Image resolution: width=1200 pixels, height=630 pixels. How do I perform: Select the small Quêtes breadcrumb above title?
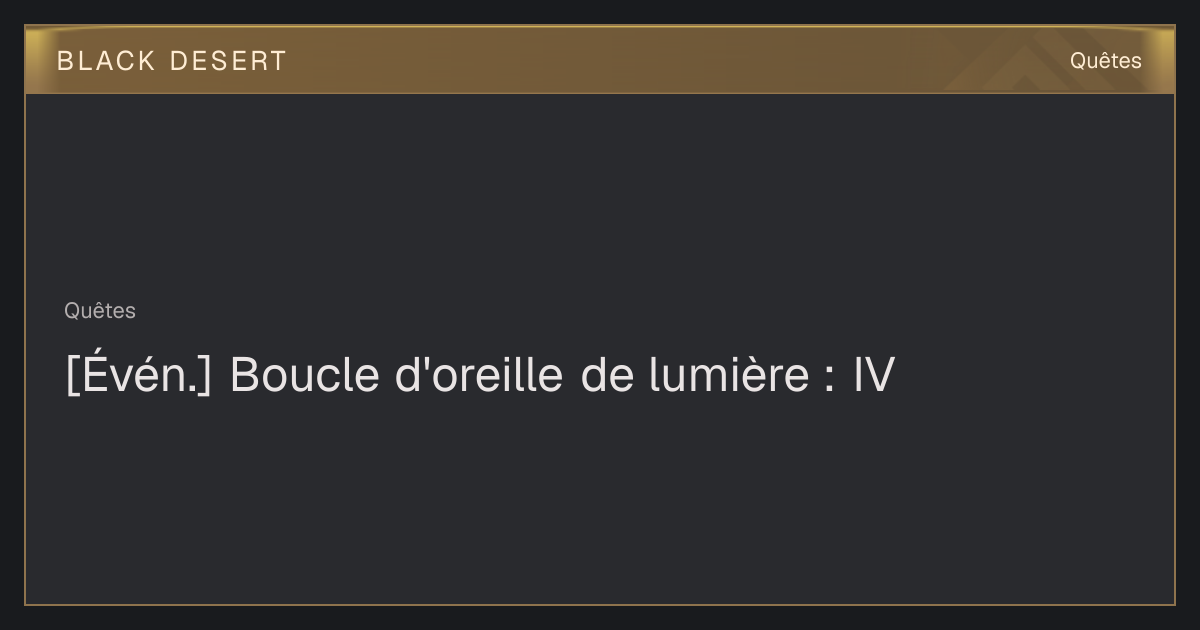pos(100,311)
